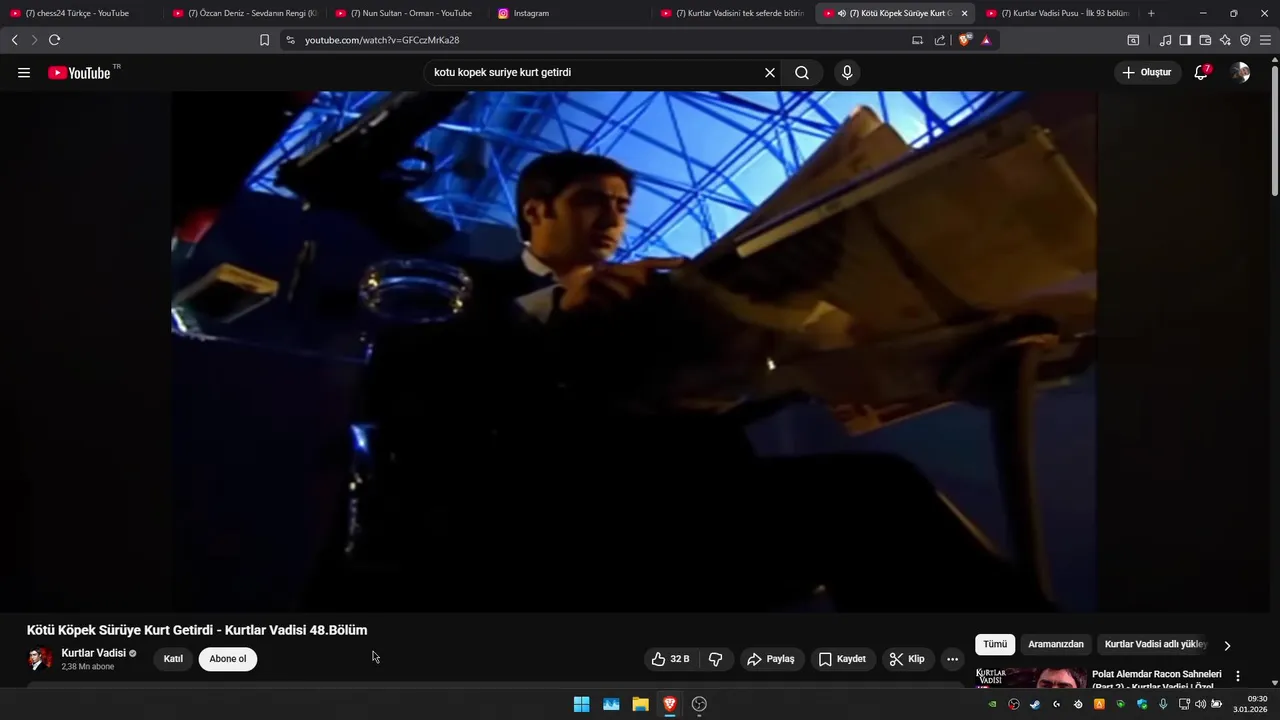This screenshot has height=720, width=1280.
Task: Open Brave Wallet icon
Action: [1205, 40]
